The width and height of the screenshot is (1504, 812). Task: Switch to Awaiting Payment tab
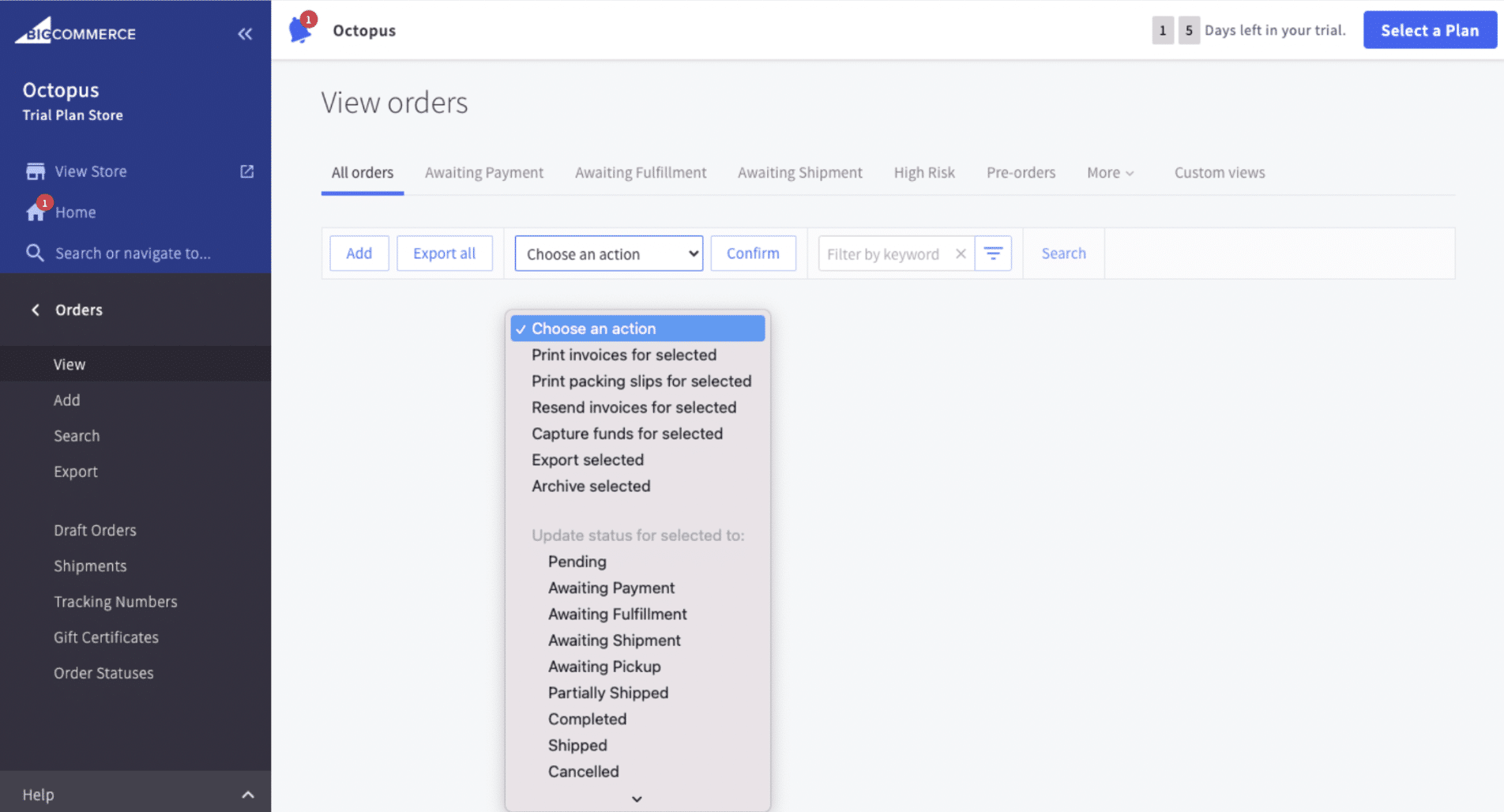pyautogui.click(x=484, y=172)
